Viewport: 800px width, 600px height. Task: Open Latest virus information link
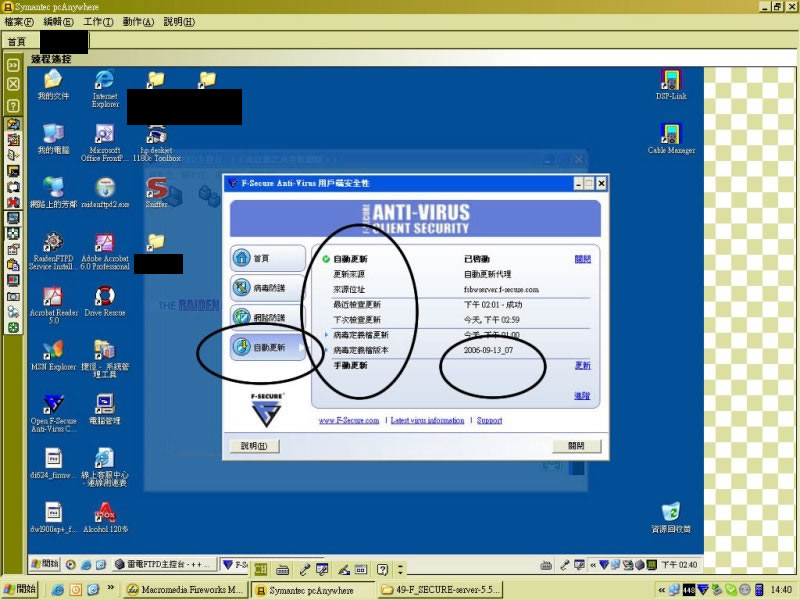428,420
